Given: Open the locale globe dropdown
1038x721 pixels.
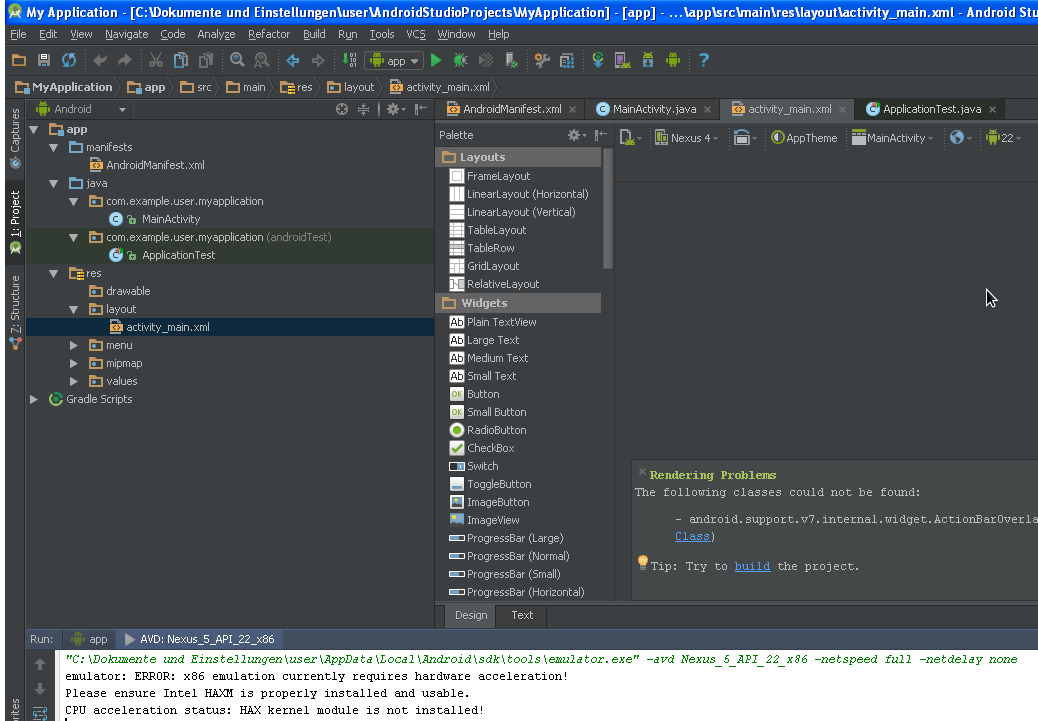Looking at the screenshot, I should [961, 138].
